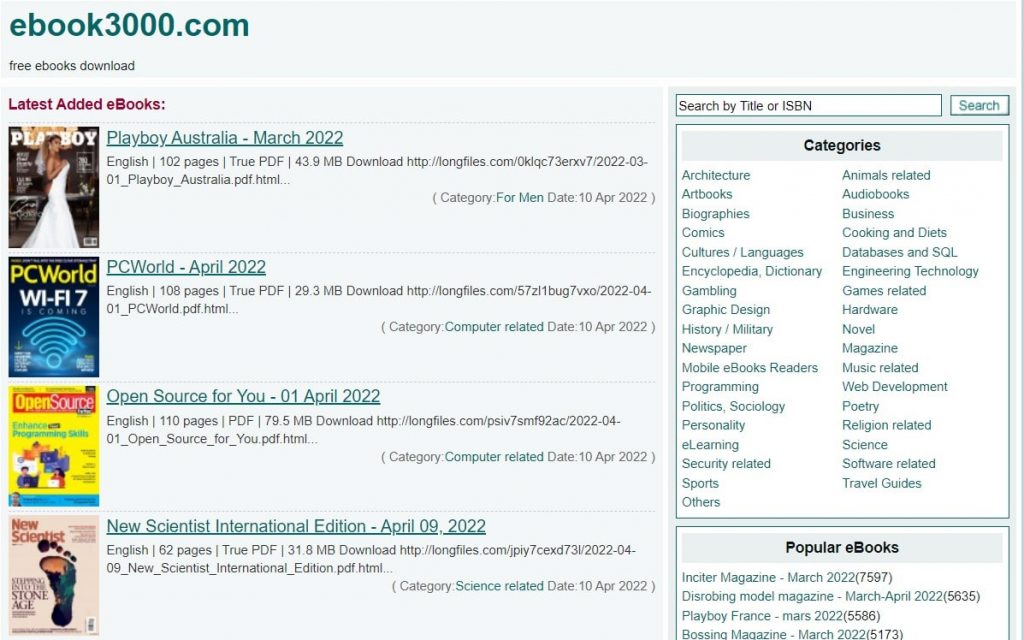1024x640 pixels.
Task: Browse the Gambling category
Action: (709, 291)
